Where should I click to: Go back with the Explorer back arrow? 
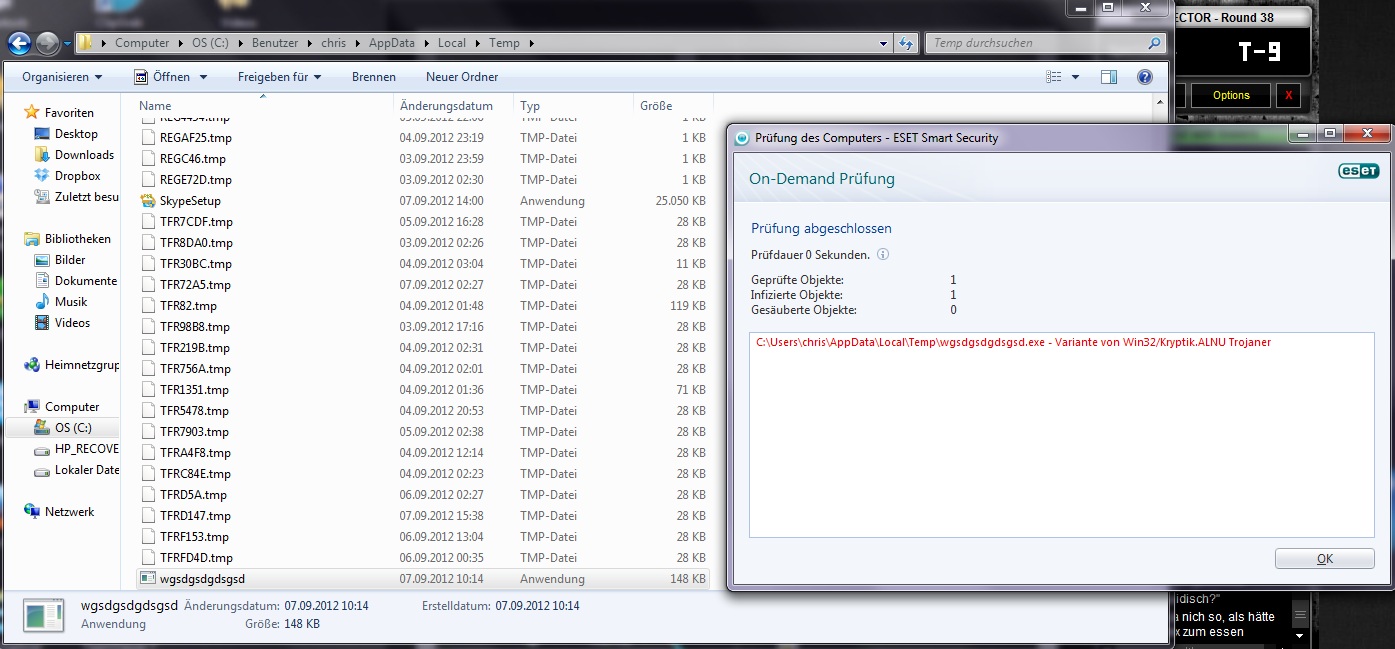[20, 43]
